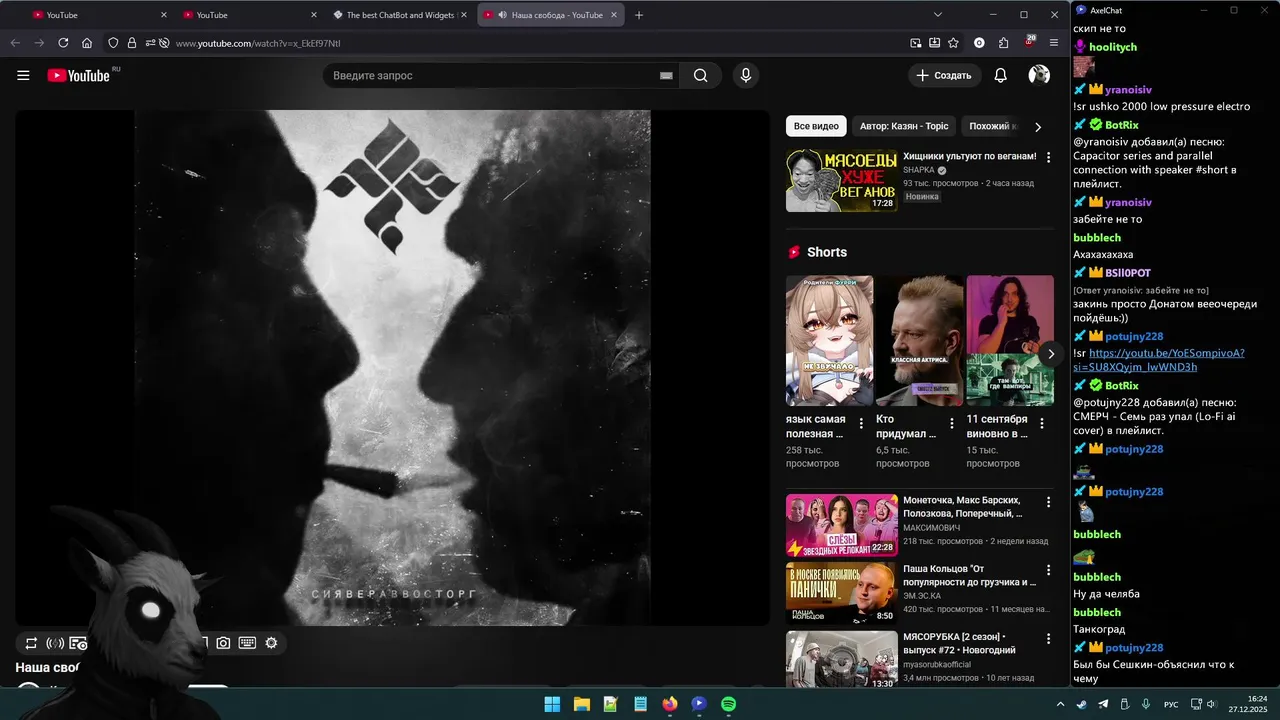Toggle the loop video icon under player

point(31,643)
